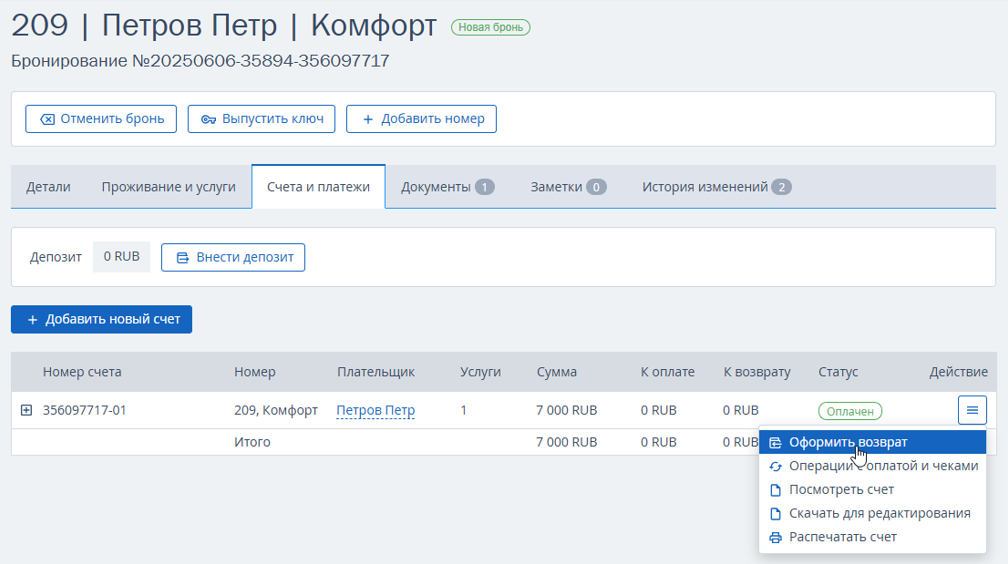Select the Счета и платежи tab
The height and width of the screenshot is (564, 1008).
(x=318, y=186)
